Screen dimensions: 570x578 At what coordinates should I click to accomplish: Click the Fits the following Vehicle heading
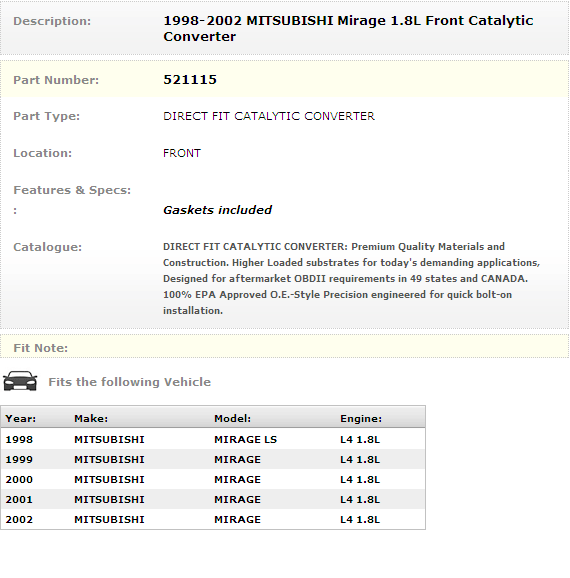pyautogui.click(x=129, y=382)
